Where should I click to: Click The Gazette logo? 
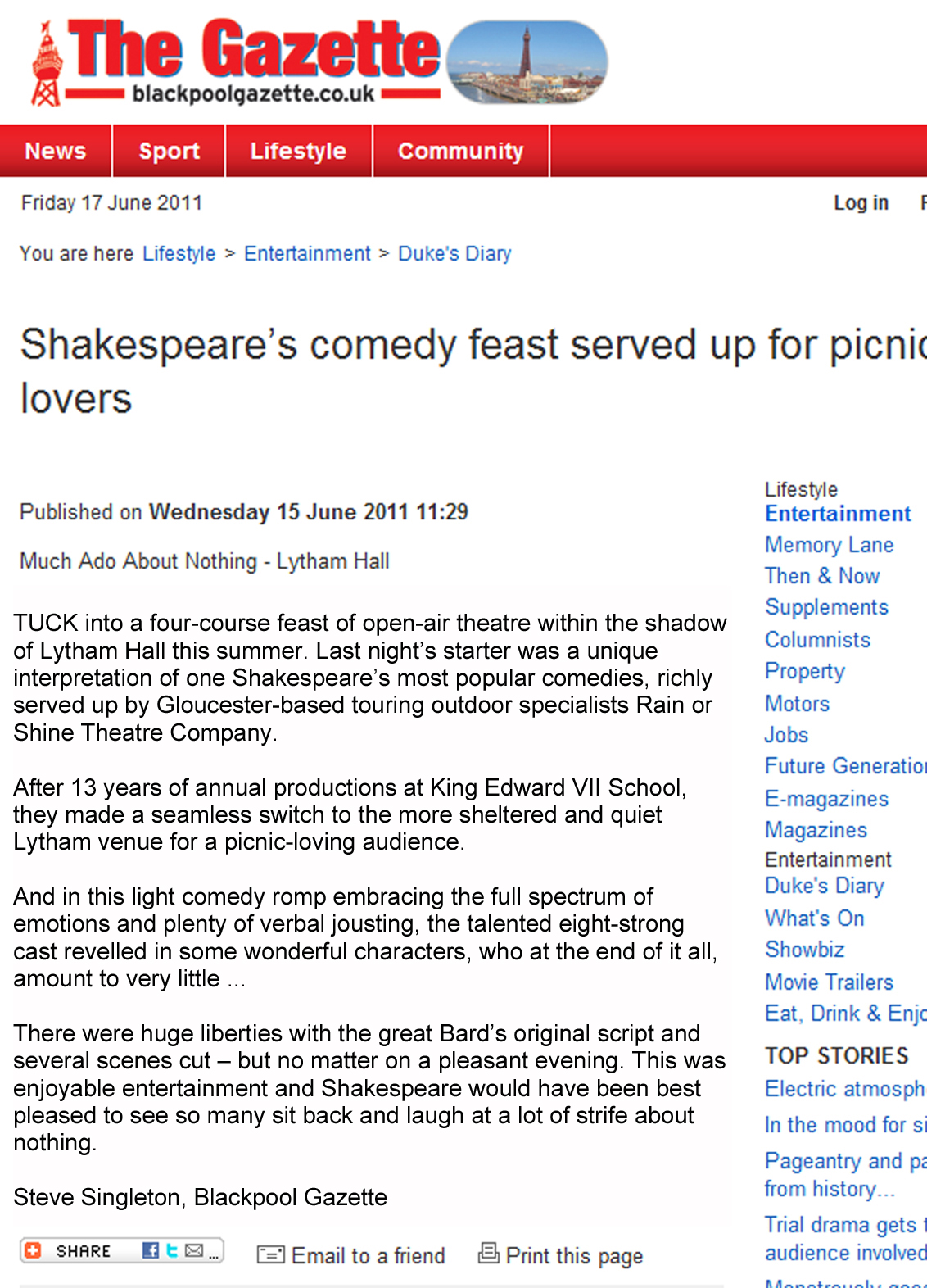(237, 62)
